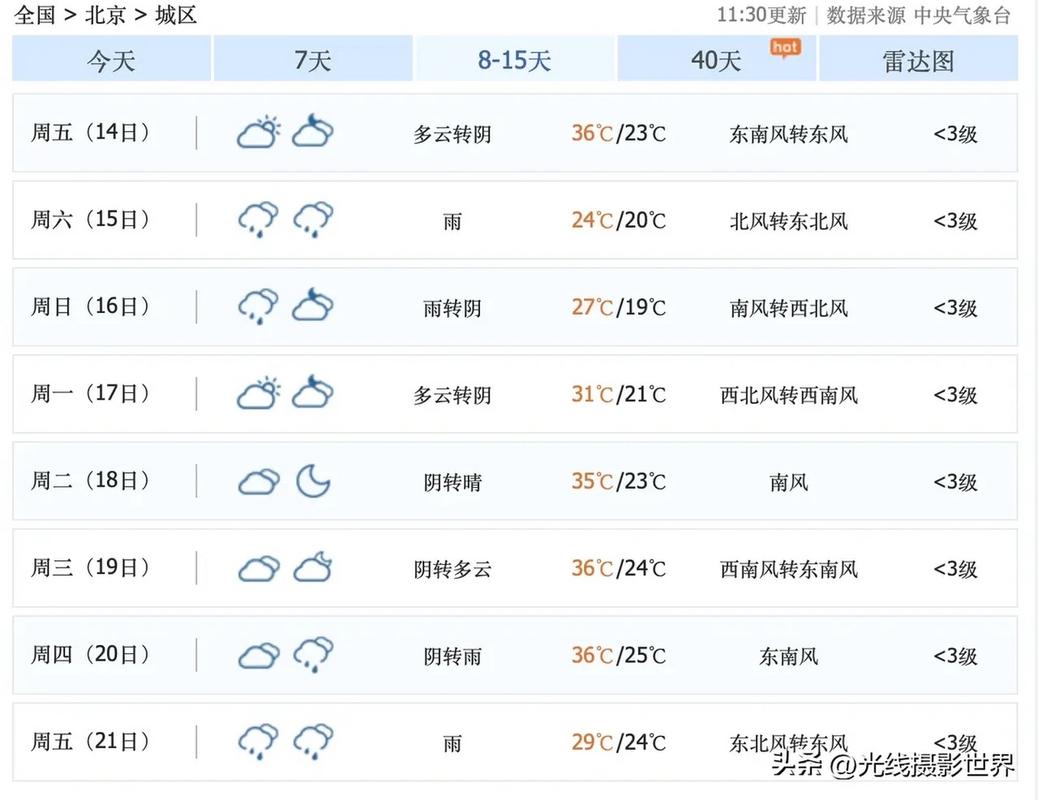Click the 中央气象台 data source link
This screenshot has width=1038, height=800.
tap(962, 16)
